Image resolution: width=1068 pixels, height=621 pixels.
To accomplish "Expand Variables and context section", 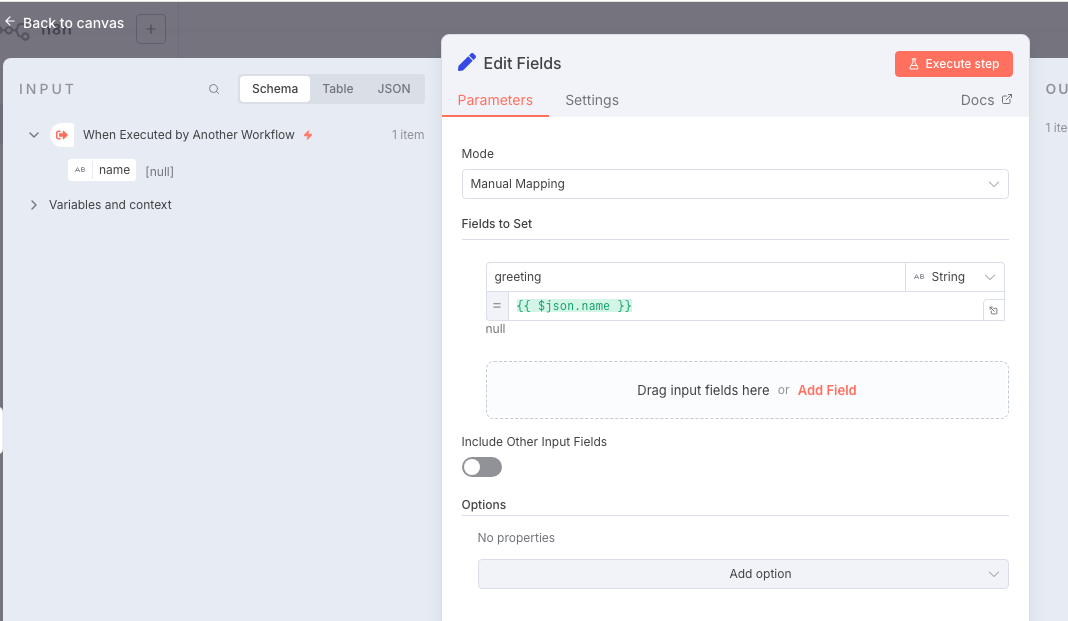I will click(x=34, y=205).
